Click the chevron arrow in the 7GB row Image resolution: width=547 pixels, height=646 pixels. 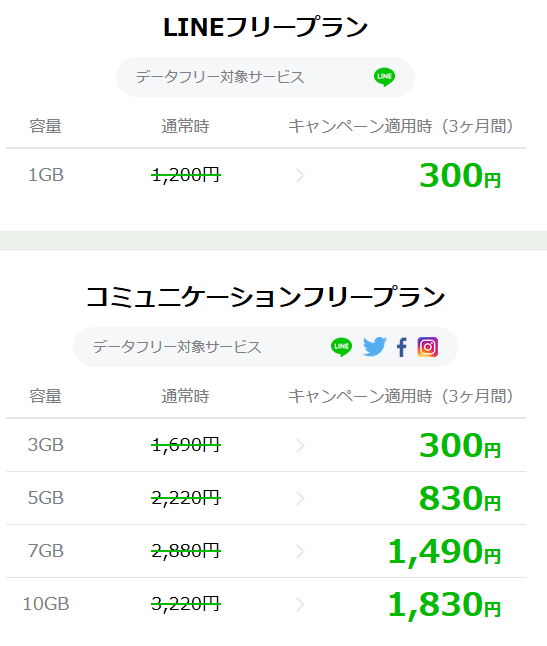300,551
